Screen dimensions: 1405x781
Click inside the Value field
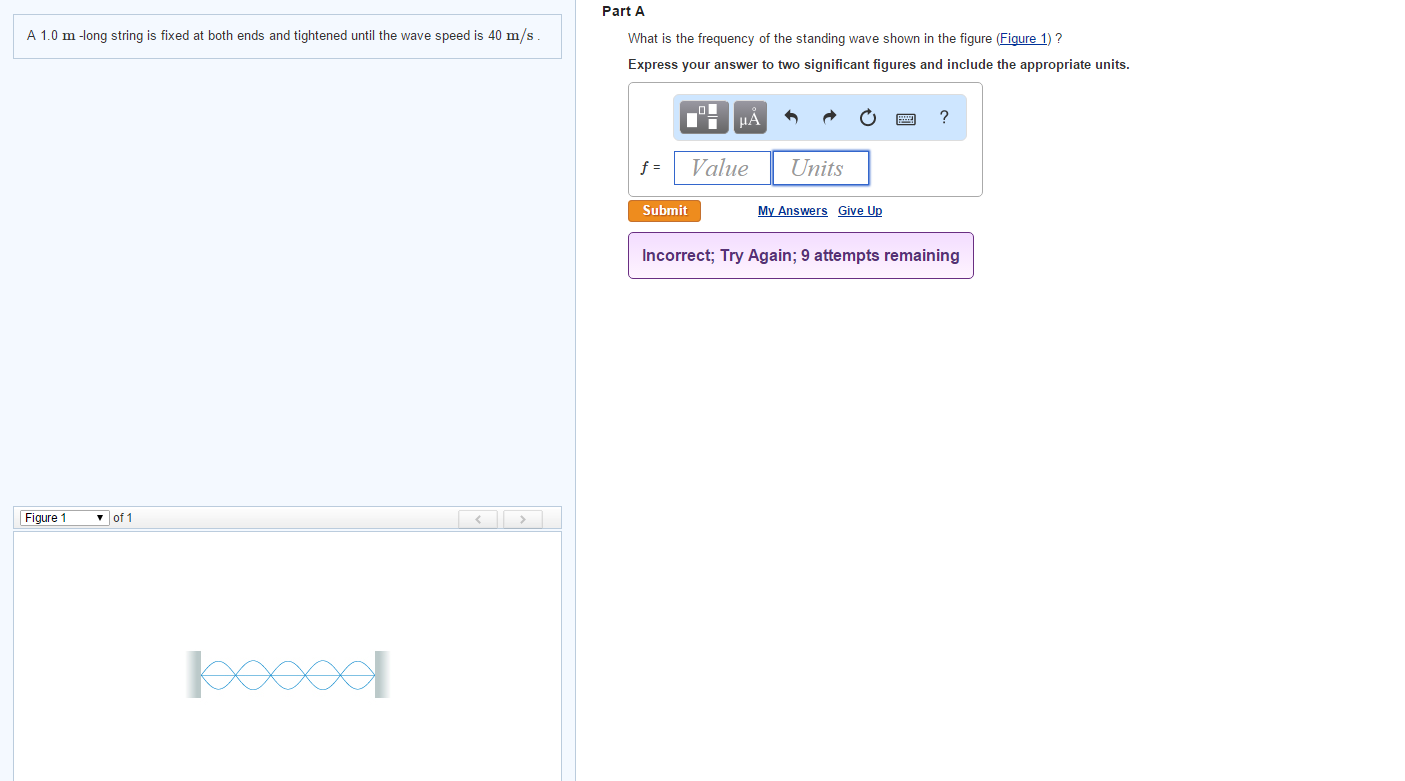click(x=722, y=167)
